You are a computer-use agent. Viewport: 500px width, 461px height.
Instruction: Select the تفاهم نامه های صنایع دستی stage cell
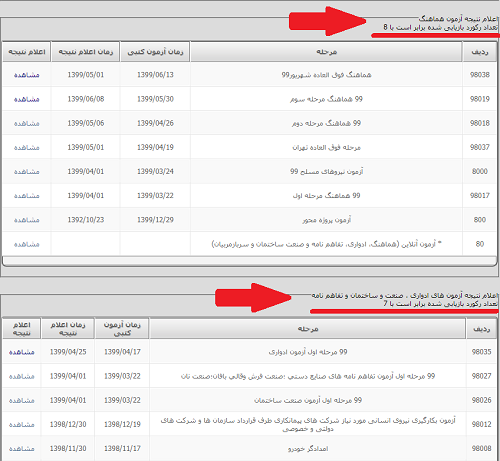point(308,376)
